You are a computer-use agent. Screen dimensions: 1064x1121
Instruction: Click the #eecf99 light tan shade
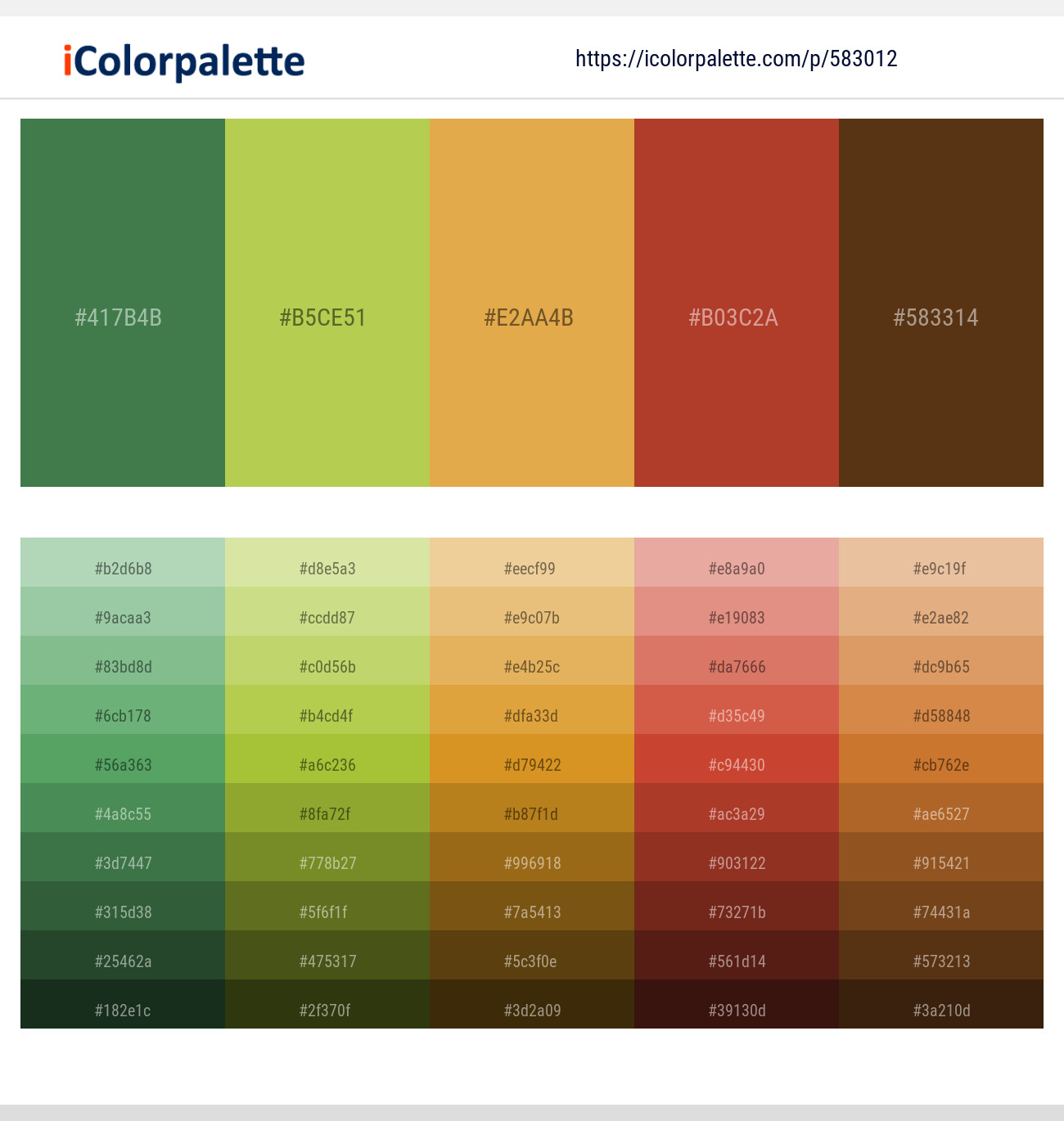click(531, 569)
